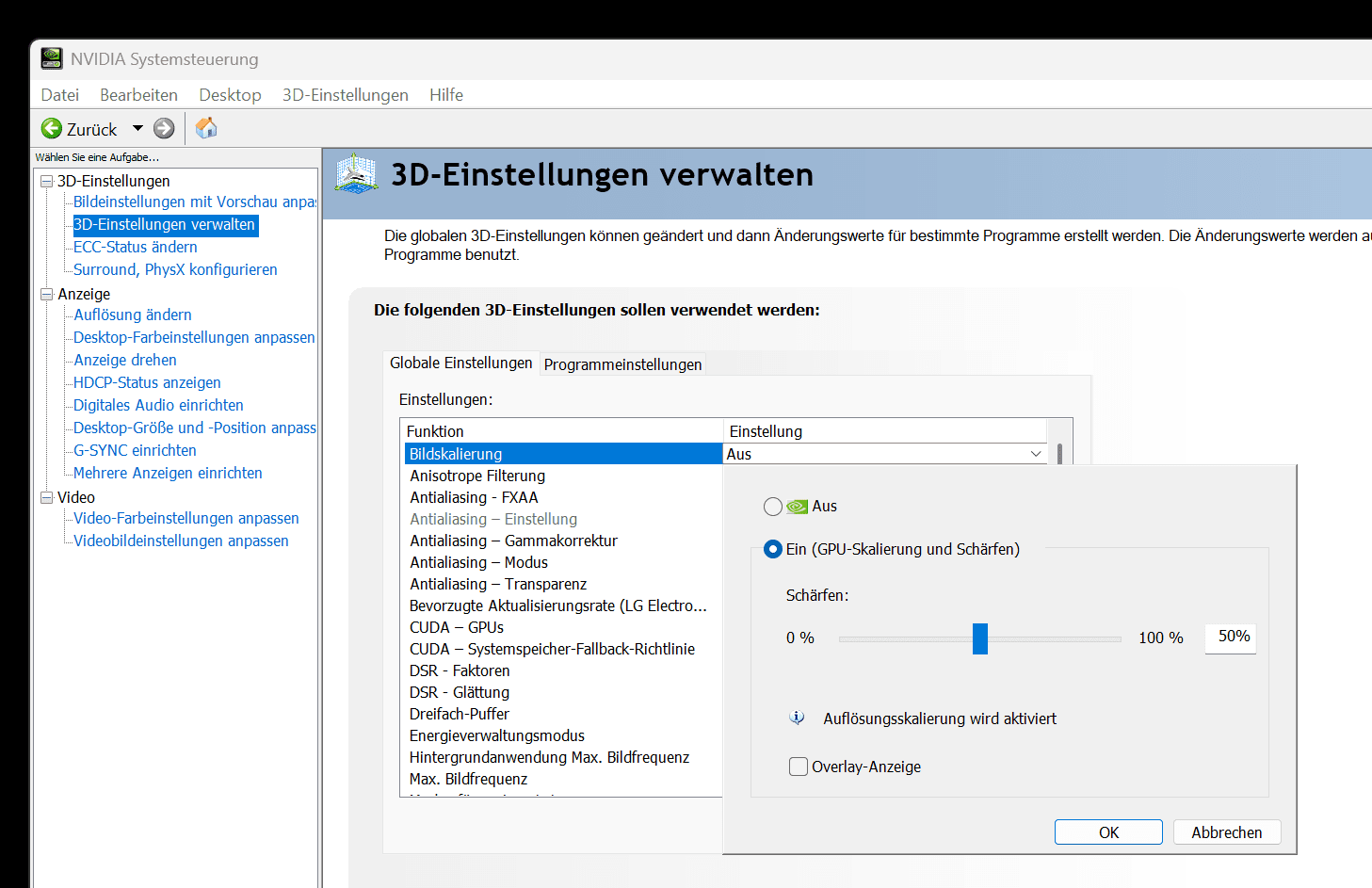Select the Dreifach-Puffer row

563,714
